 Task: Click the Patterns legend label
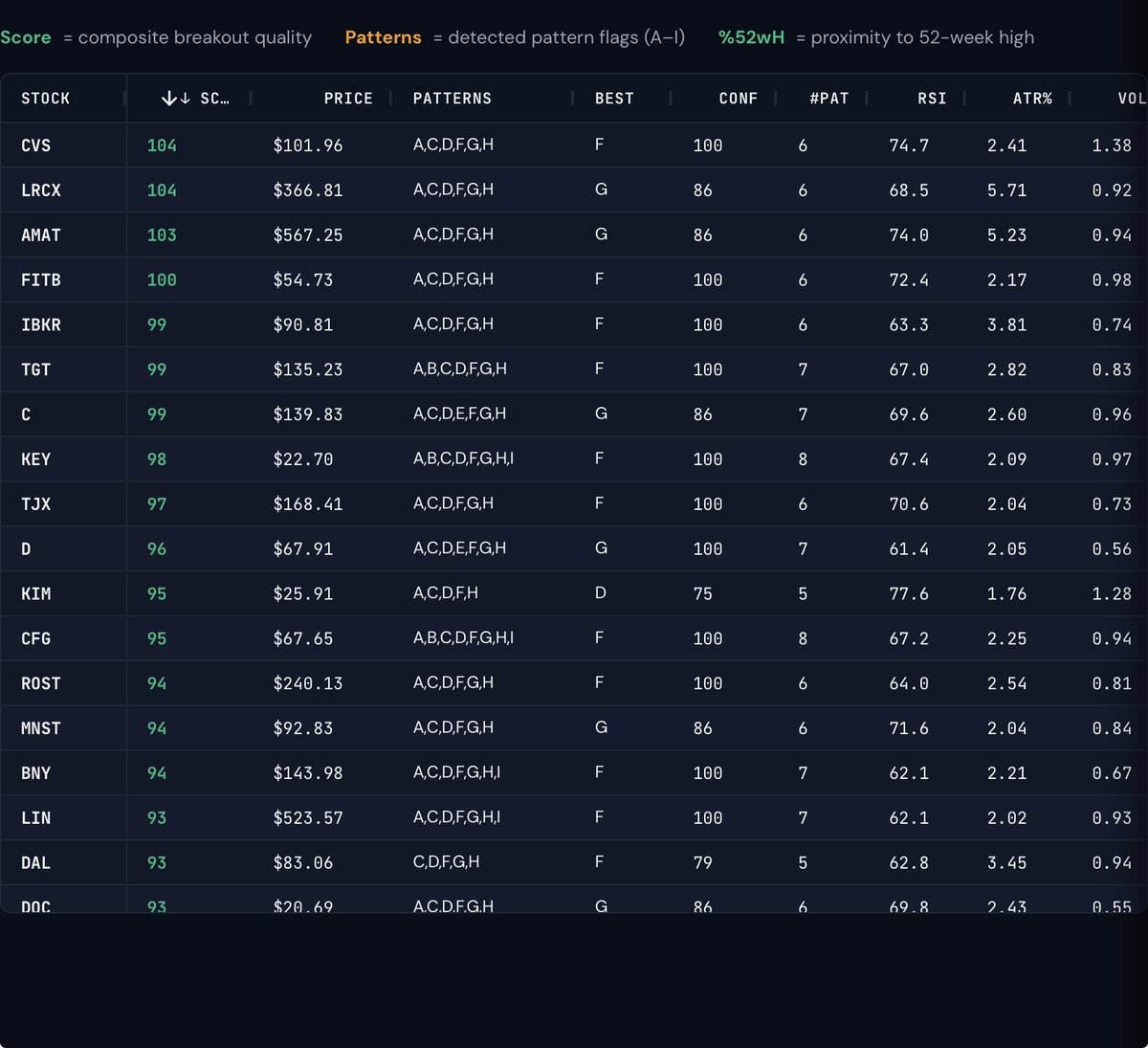(383, 37)
